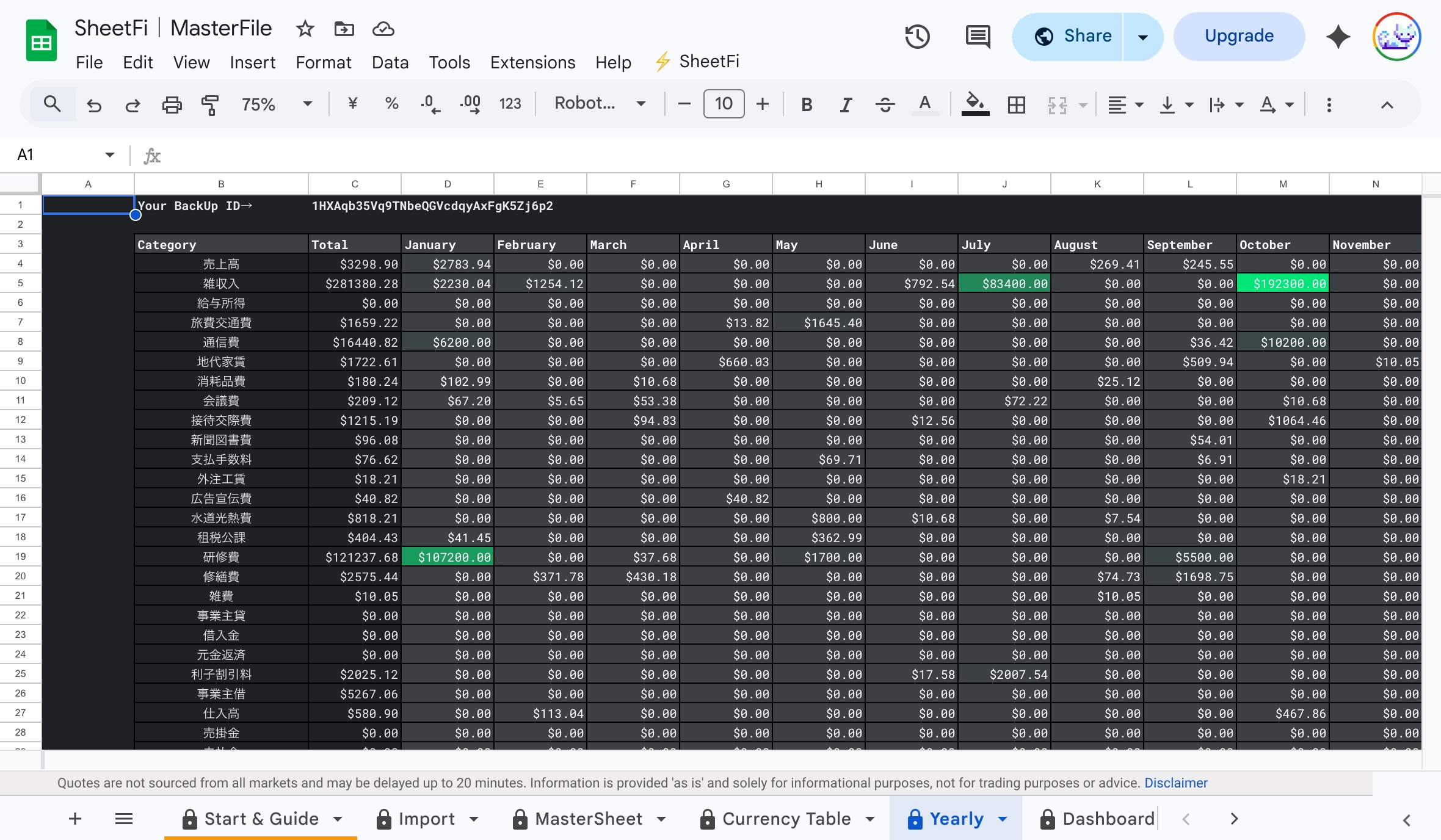Toggle strikethrough formatting
Viewport: 1441px width, 840px height.
[885, 105]
